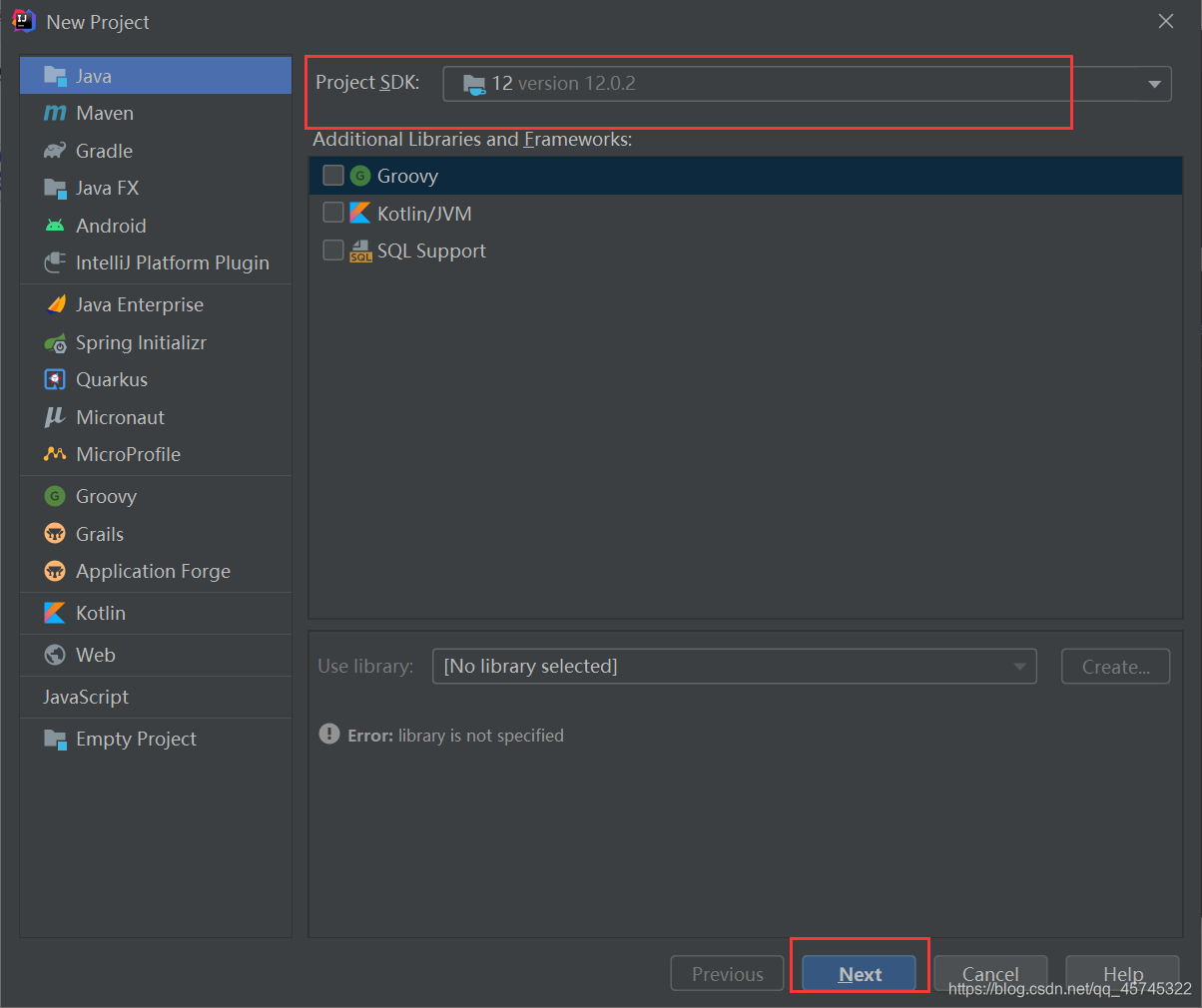The width and height of the screenshot is (1202, 1008).
Task: Open the Use library combo box
Action: 735,666
